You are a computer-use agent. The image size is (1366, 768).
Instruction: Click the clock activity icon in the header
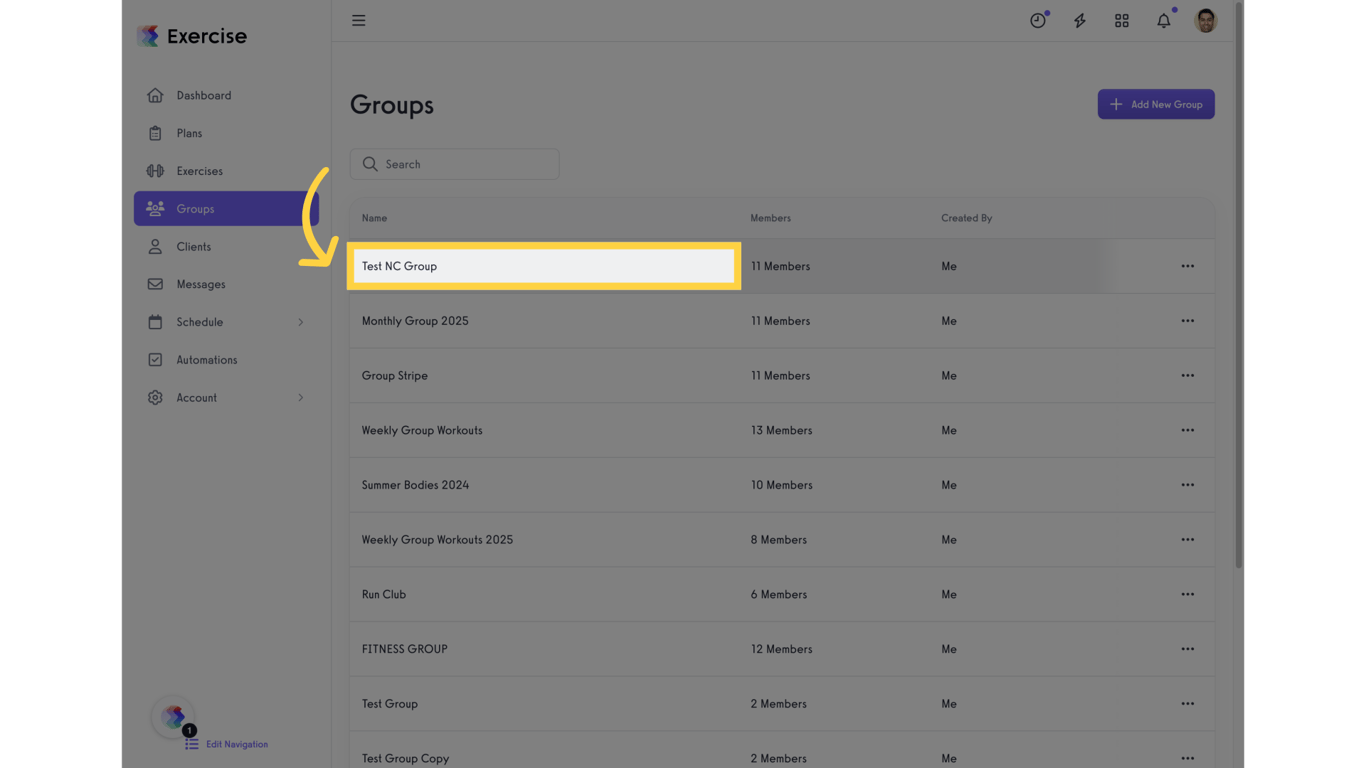click(1038, 20)
